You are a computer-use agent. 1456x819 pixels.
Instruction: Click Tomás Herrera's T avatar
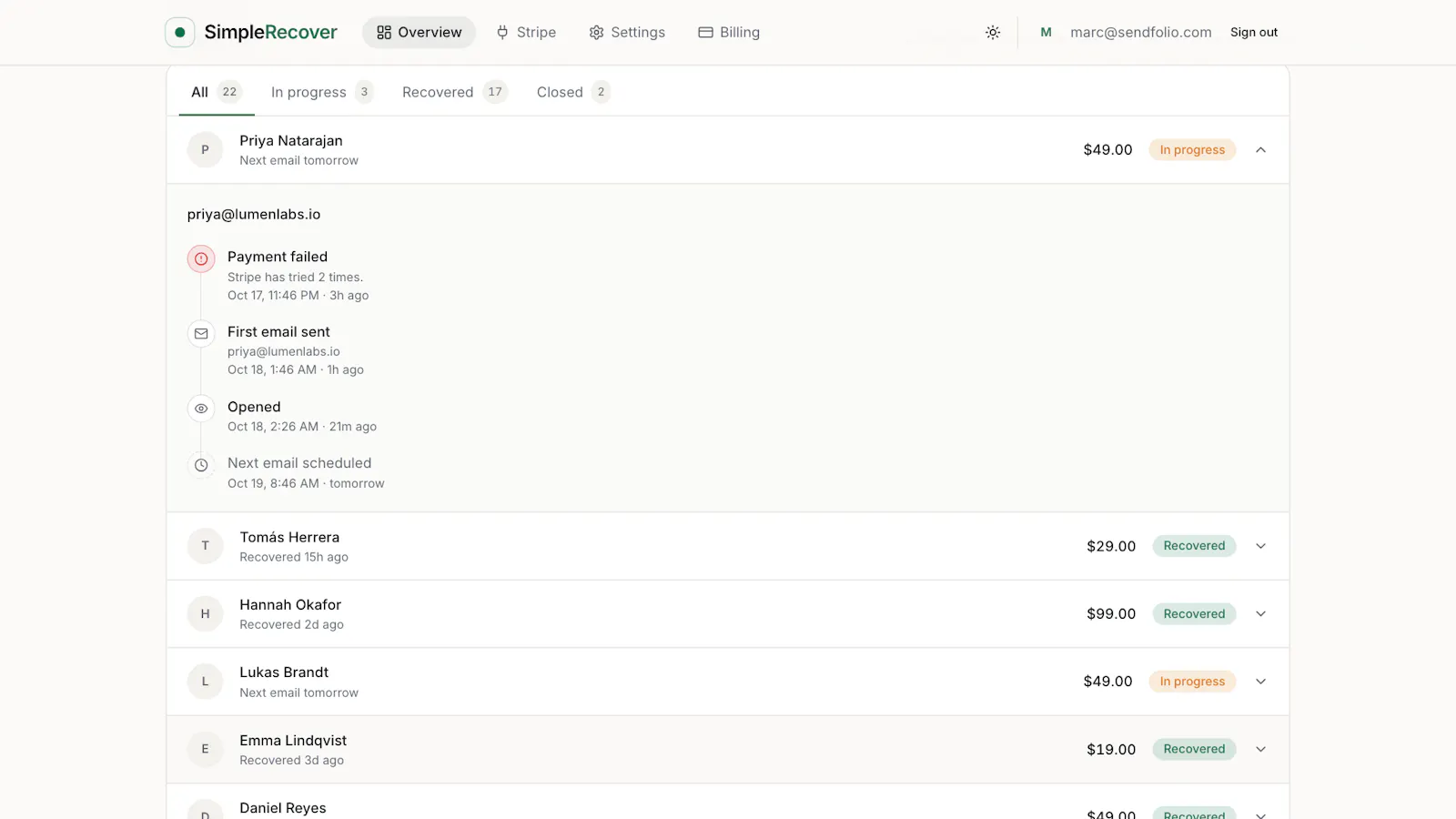click(x=205, y=546)
